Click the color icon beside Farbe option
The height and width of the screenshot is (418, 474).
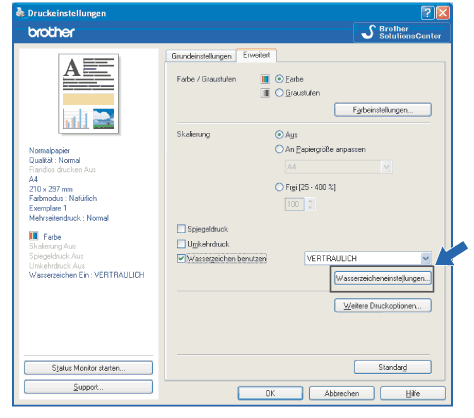click(x=265, y=79)
